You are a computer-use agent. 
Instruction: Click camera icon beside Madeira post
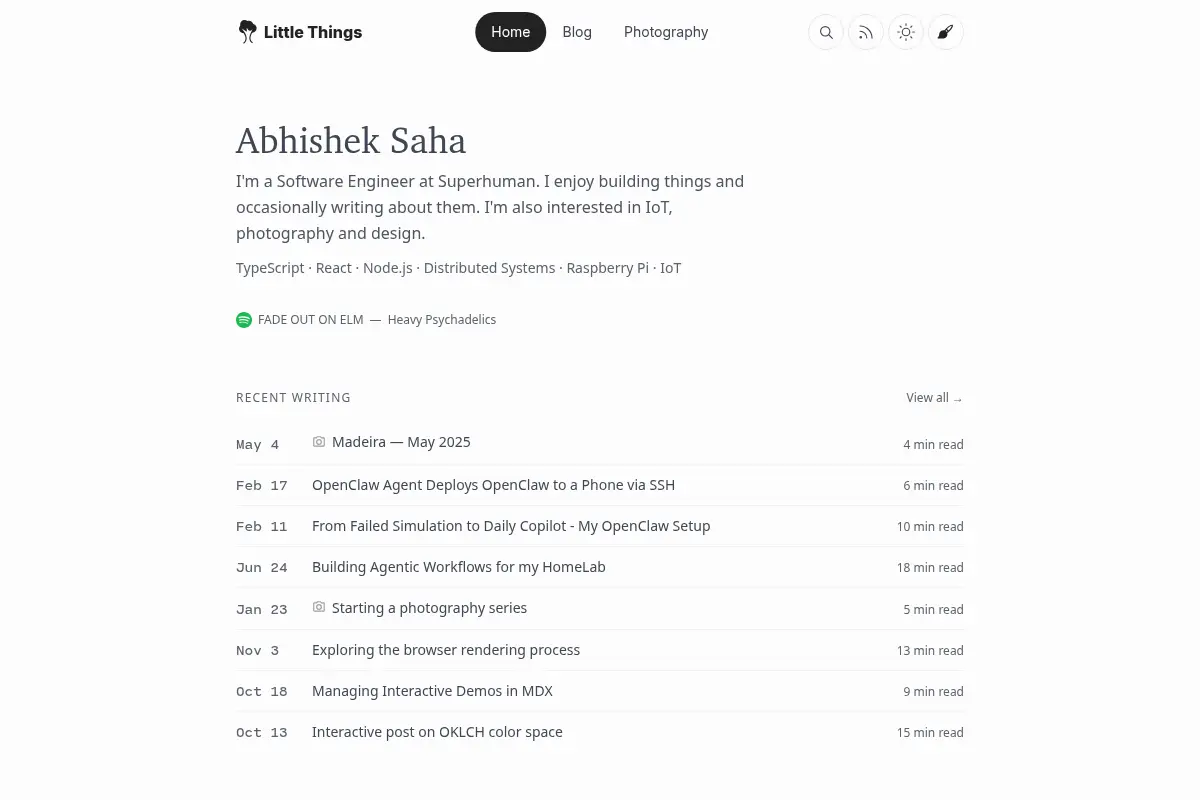click(319, 441)
